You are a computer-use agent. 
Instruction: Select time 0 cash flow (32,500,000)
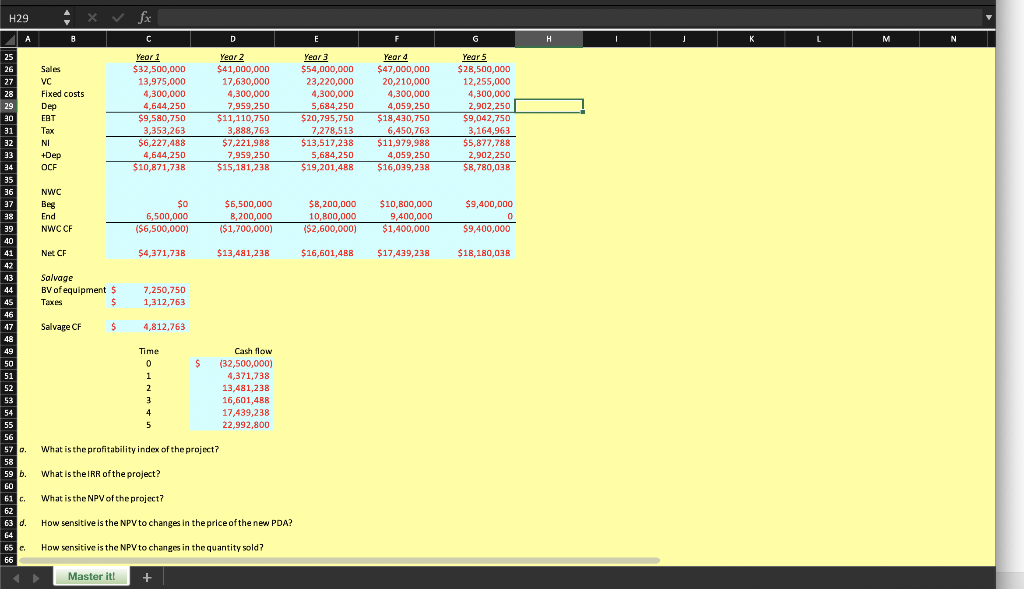pos(246,364)
